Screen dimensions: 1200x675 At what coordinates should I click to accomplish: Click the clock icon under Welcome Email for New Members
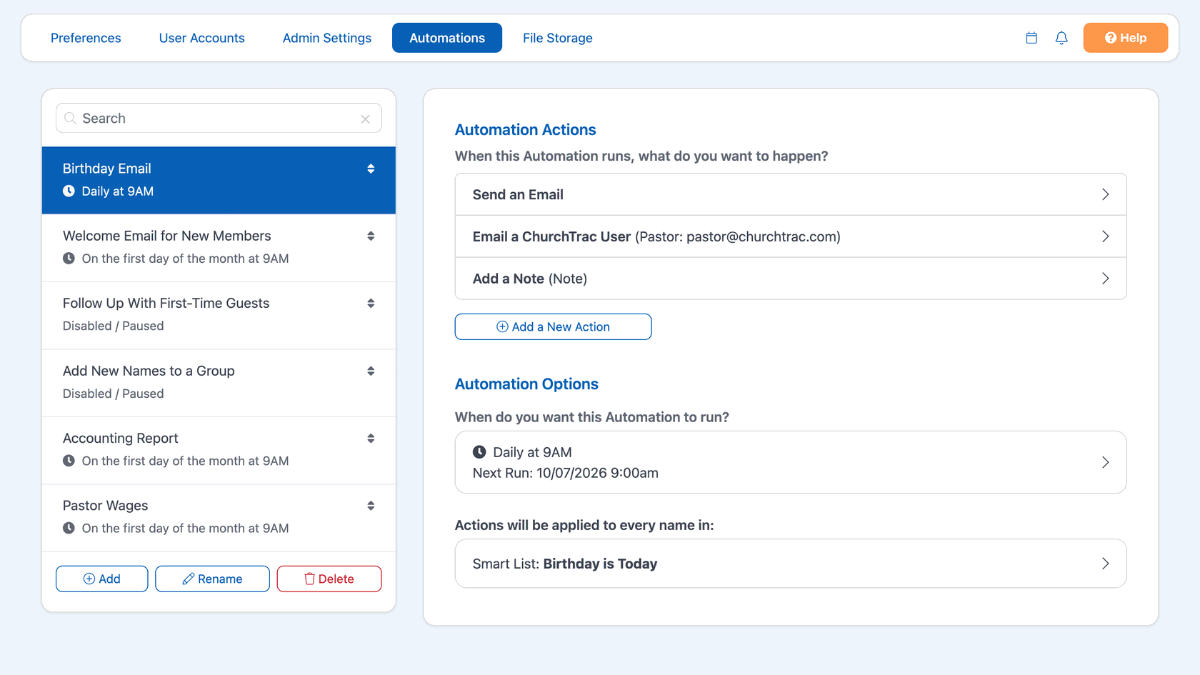pos(69,258)
